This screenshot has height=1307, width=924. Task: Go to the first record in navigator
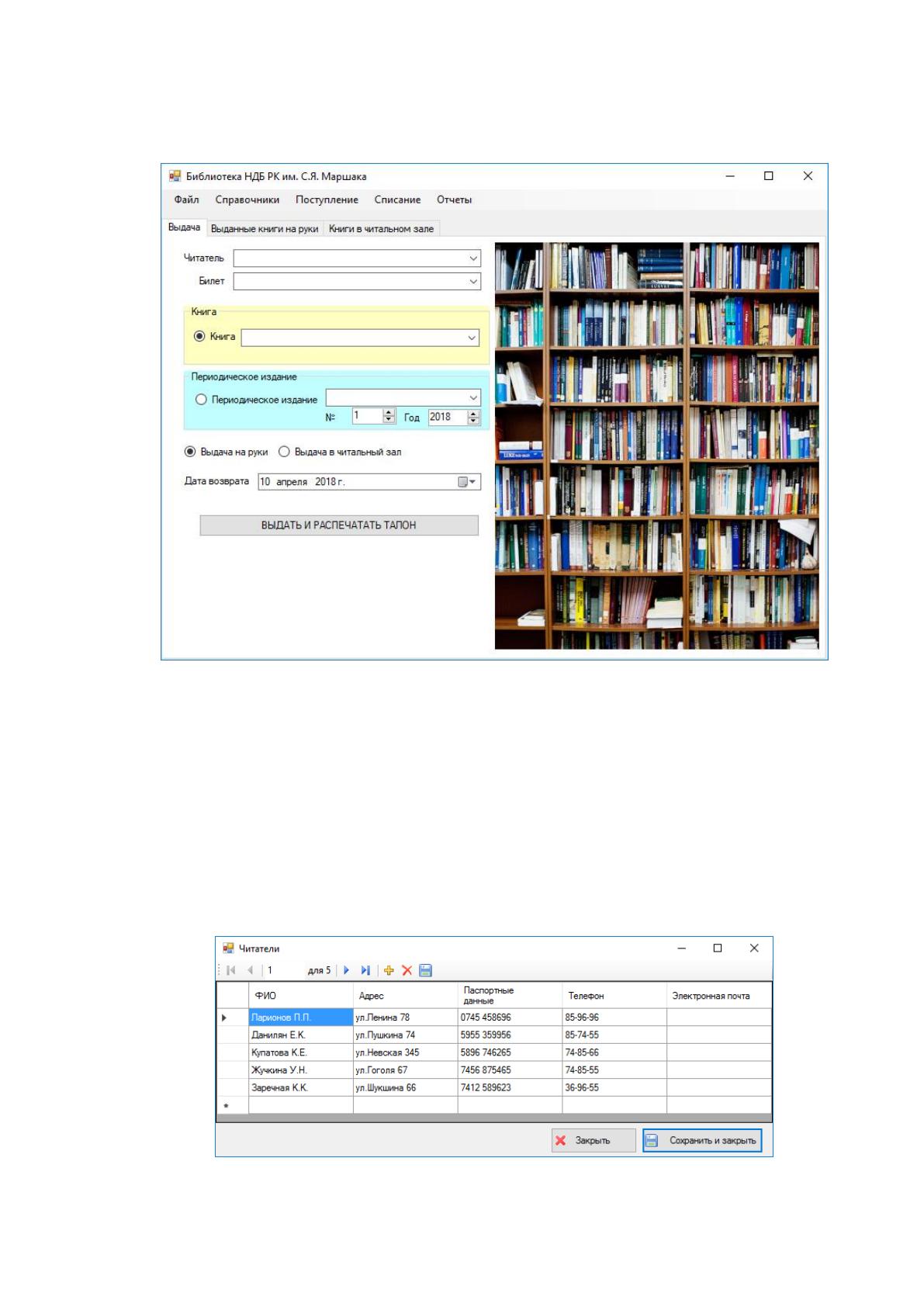pyautogui.click(x=231, y=970)
